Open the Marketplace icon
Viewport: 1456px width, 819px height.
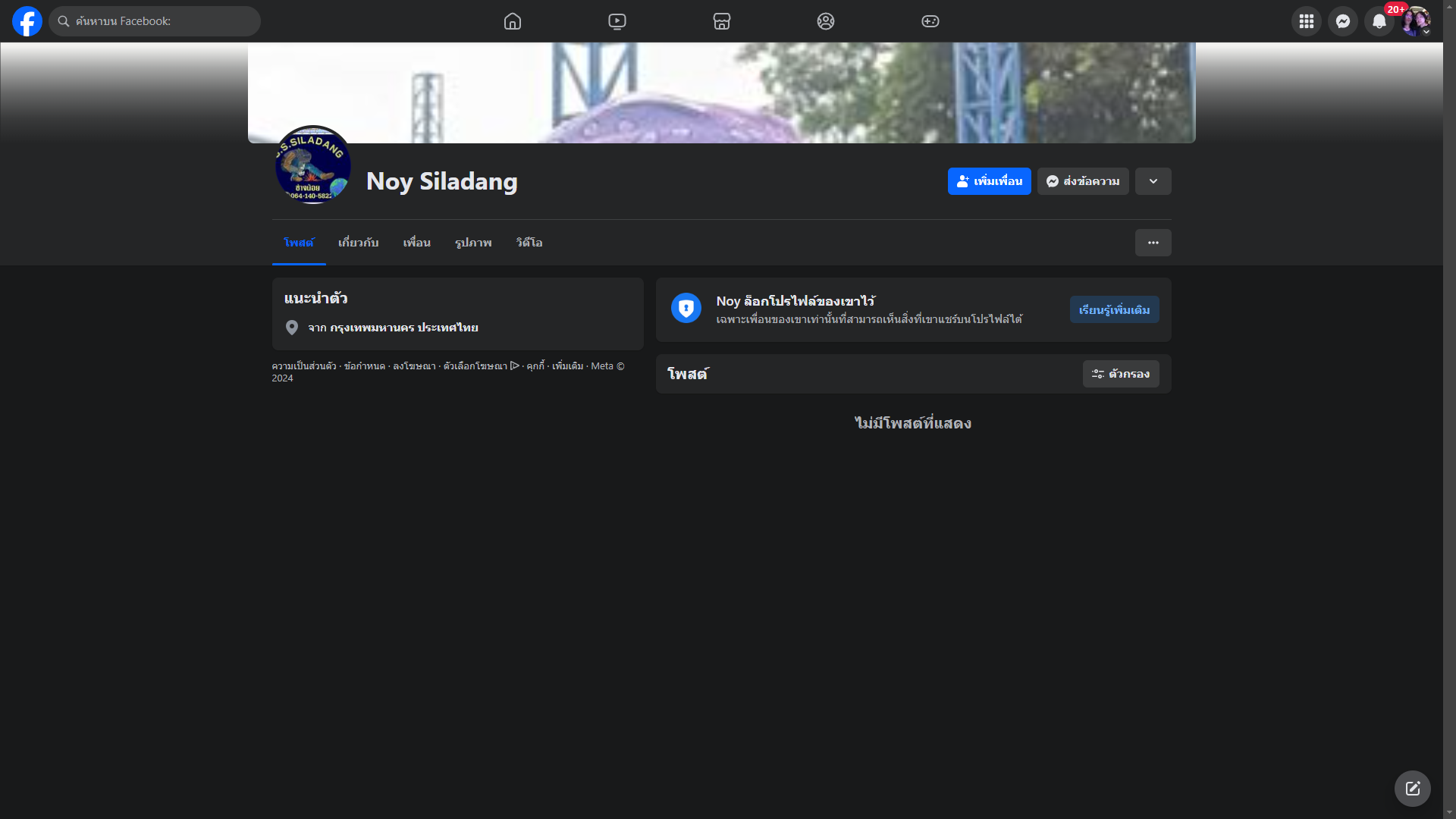(722, 21)
